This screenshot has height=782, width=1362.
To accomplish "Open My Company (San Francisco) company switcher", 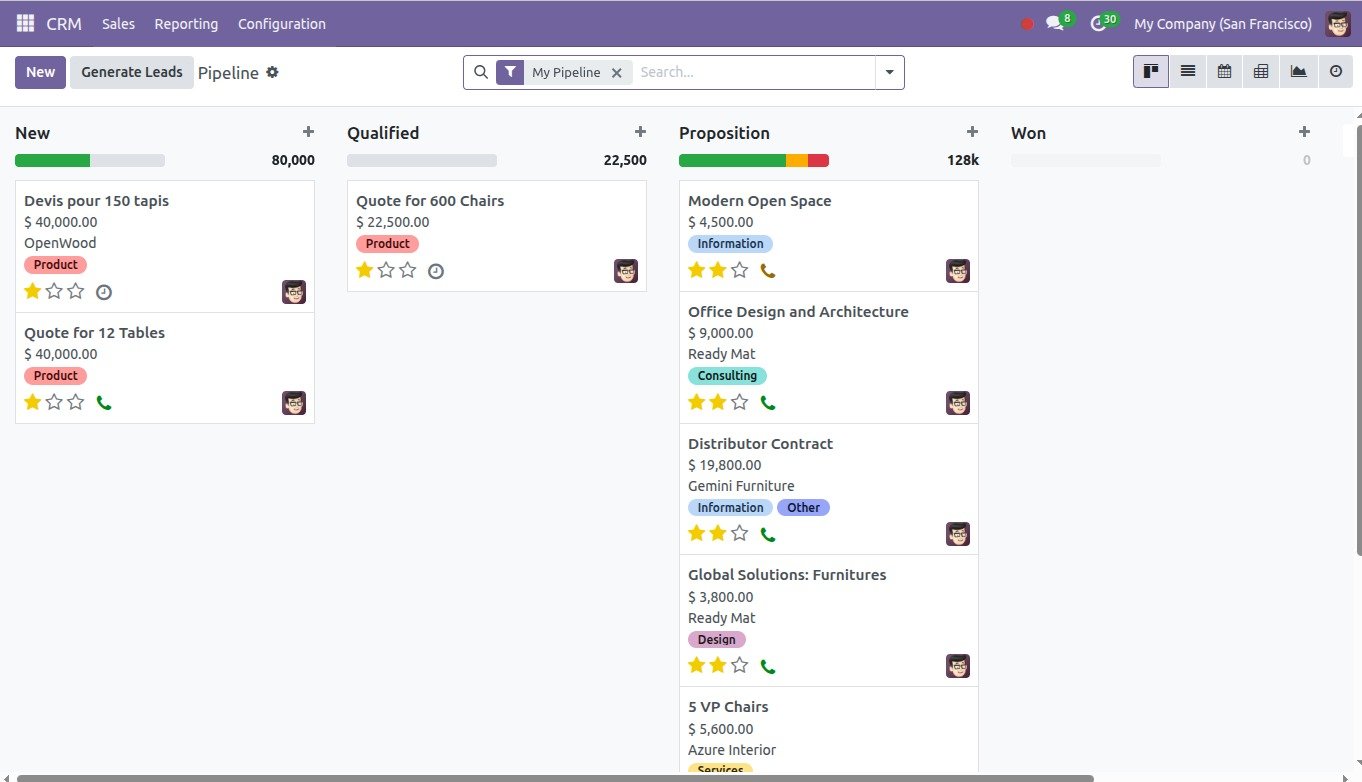I will coord(1222,23).
